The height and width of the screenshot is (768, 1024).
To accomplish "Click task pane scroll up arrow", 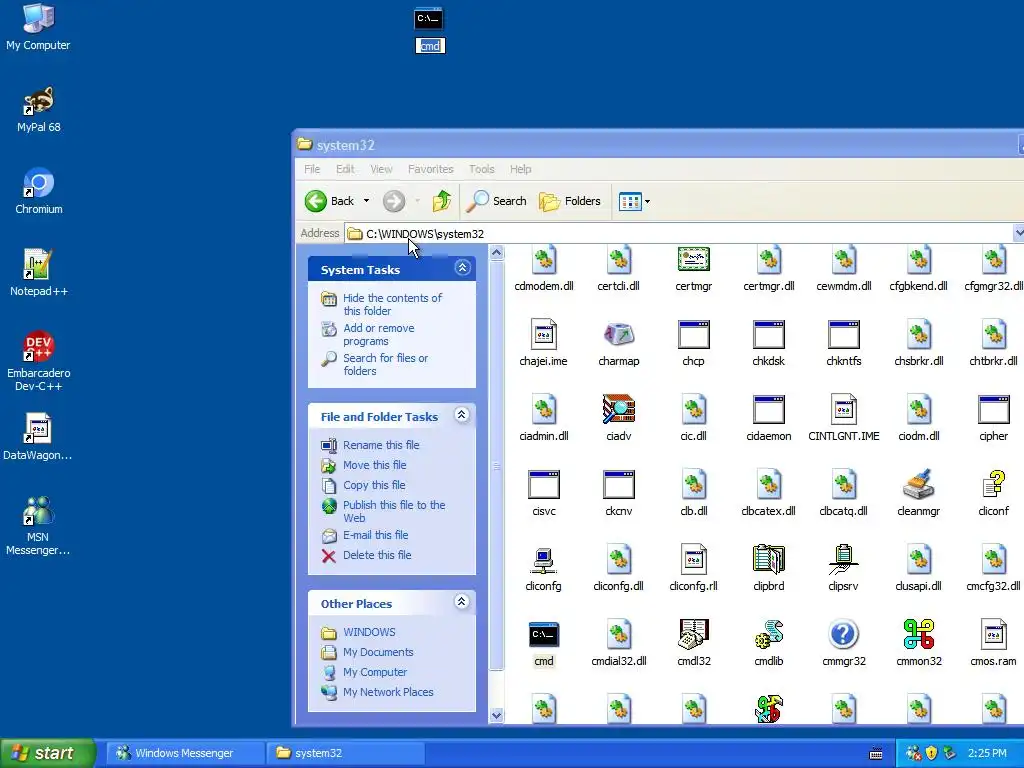I will click(x=496, y=253).
